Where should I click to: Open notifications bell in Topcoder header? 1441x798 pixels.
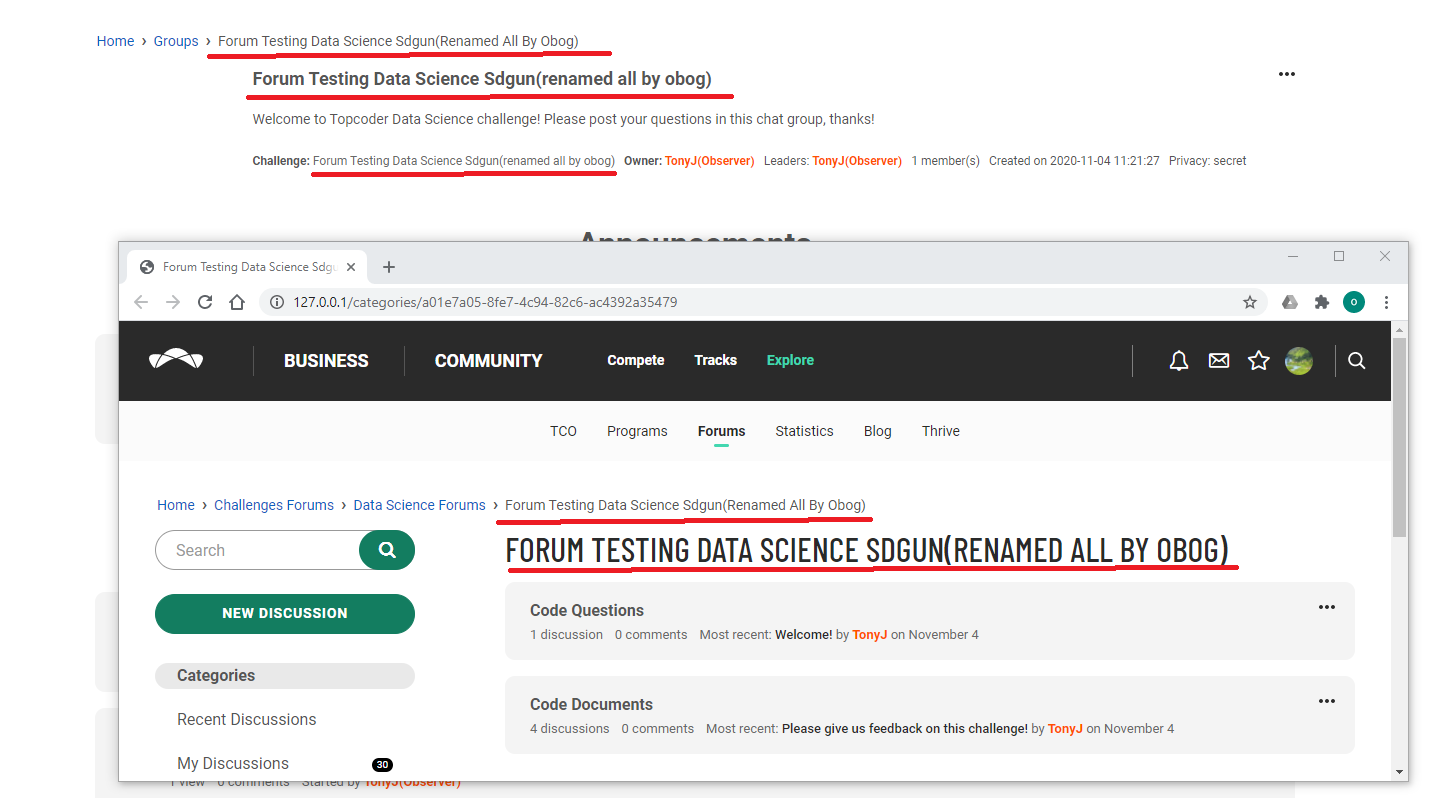[x=1179, y=361]
